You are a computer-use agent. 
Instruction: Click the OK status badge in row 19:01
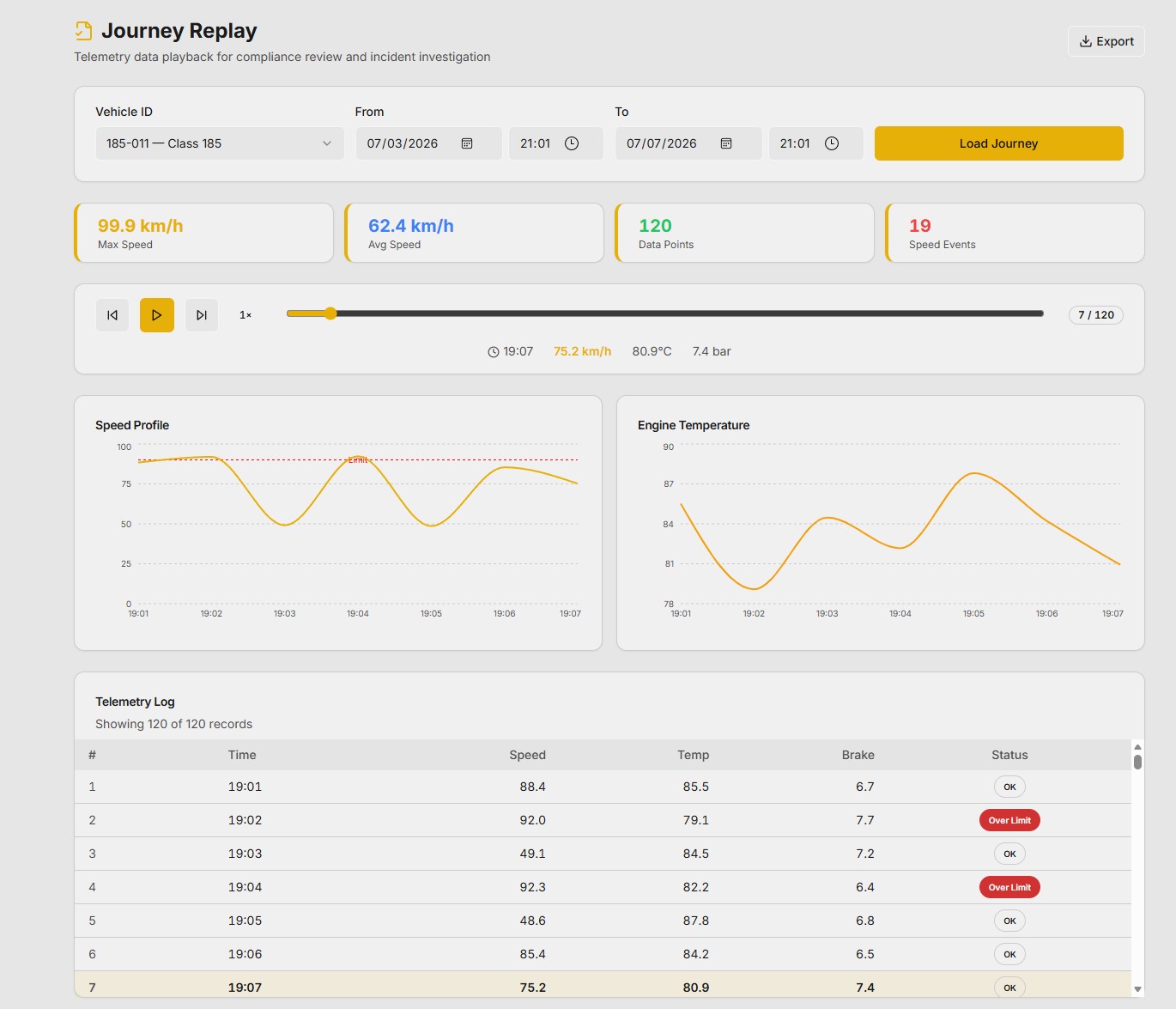tap(1009, 787)
